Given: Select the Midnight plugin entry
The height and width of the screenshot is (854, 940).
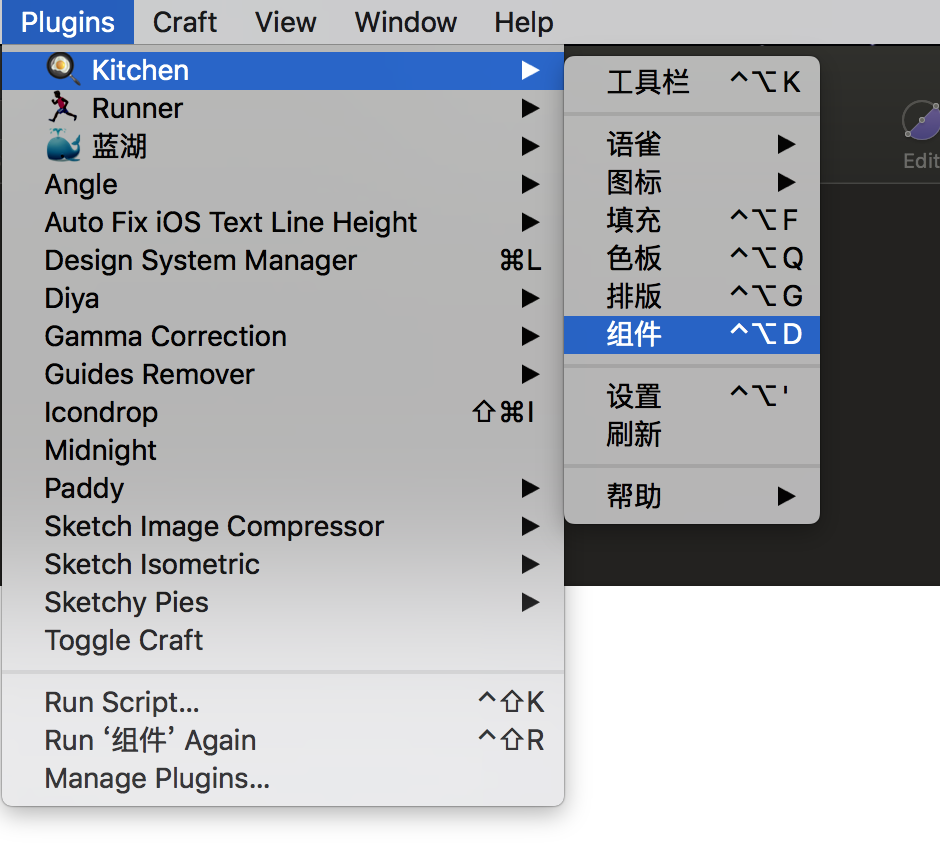Looking at the screenshot, I should 100,450.
